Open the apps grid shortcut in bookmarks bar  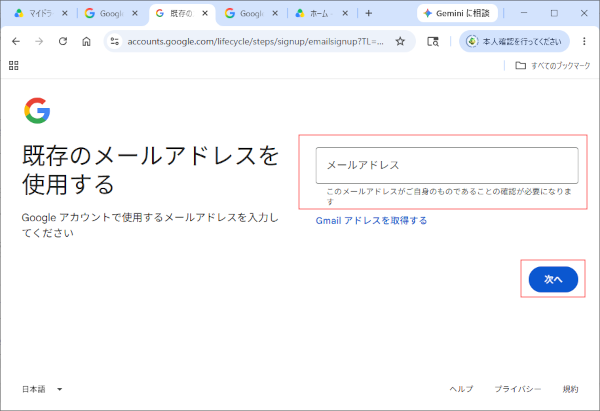14,65
